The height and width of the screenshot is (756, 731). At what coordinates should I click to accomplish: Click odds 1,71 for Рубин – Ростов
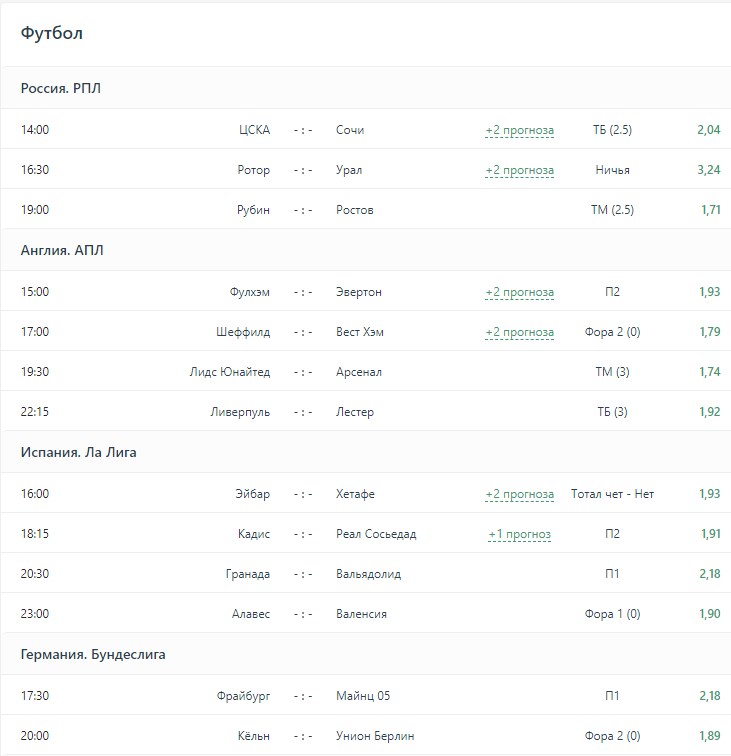(708, 210)
